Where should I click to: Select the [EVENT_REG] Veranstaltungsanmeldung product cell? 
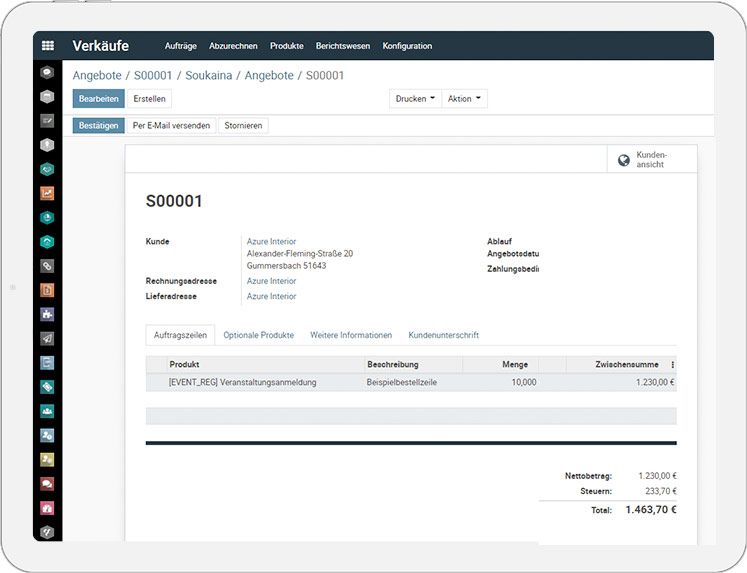point(242,382)
